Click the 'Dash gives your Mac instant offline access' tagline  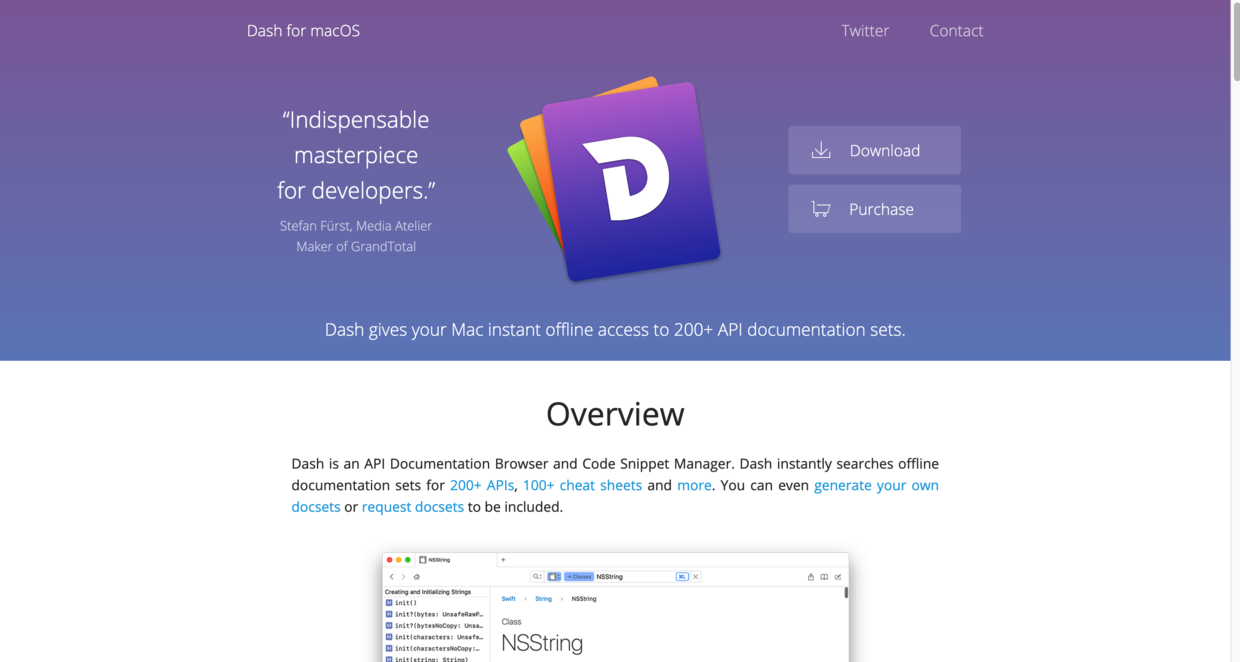615,330
